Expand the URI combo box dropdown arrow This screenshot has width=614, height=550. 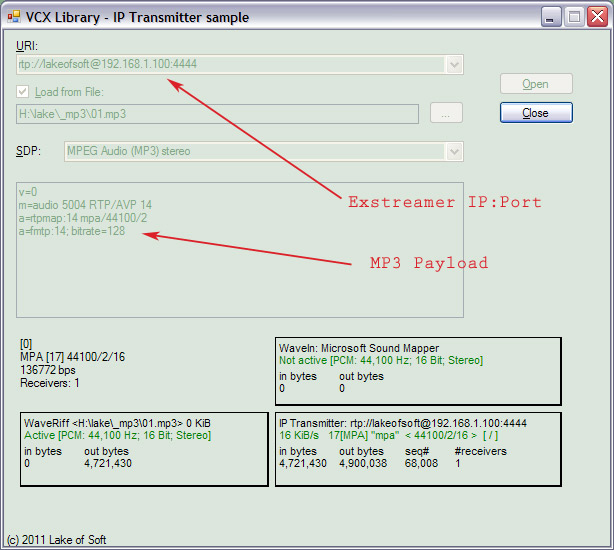pyautogui.click(x=454, y=64)
